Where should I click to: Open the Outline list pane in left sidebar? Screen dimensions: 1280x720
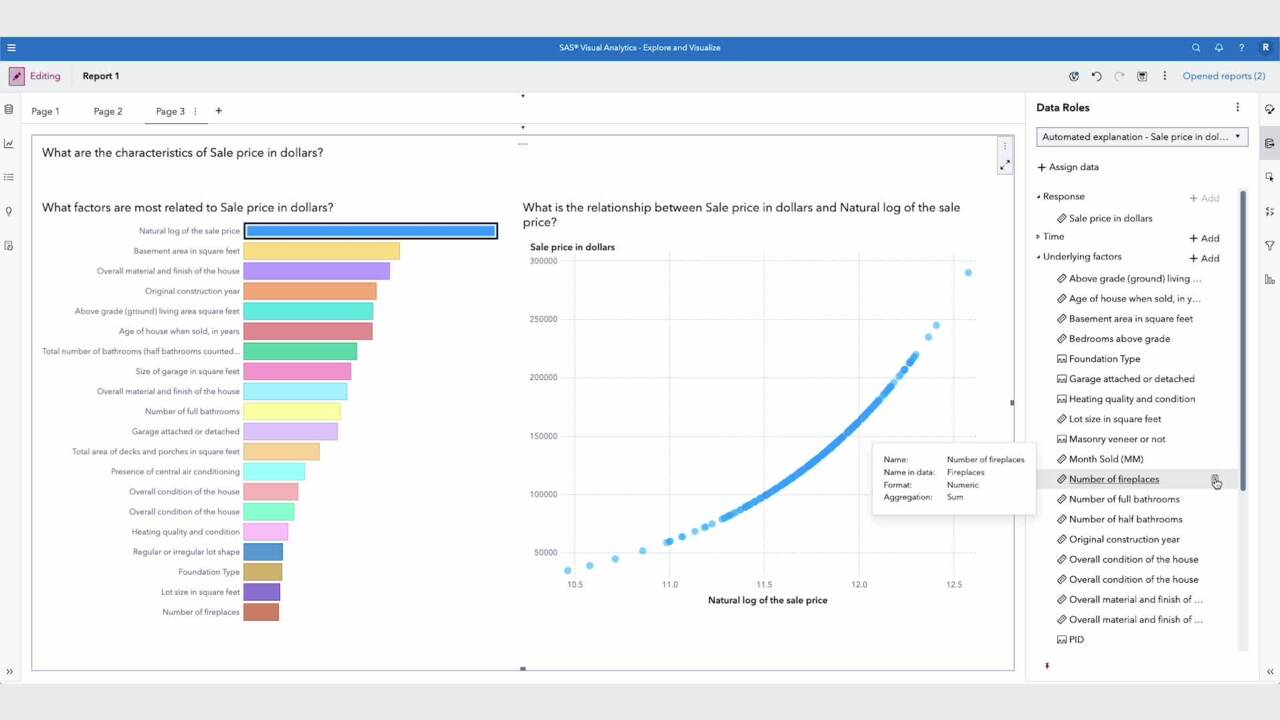point(9,177)
